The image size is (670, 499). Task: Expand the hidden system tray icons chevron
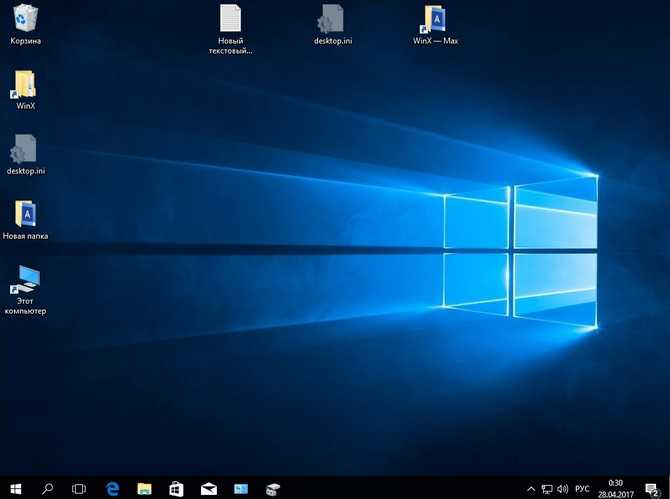[531, 488]
